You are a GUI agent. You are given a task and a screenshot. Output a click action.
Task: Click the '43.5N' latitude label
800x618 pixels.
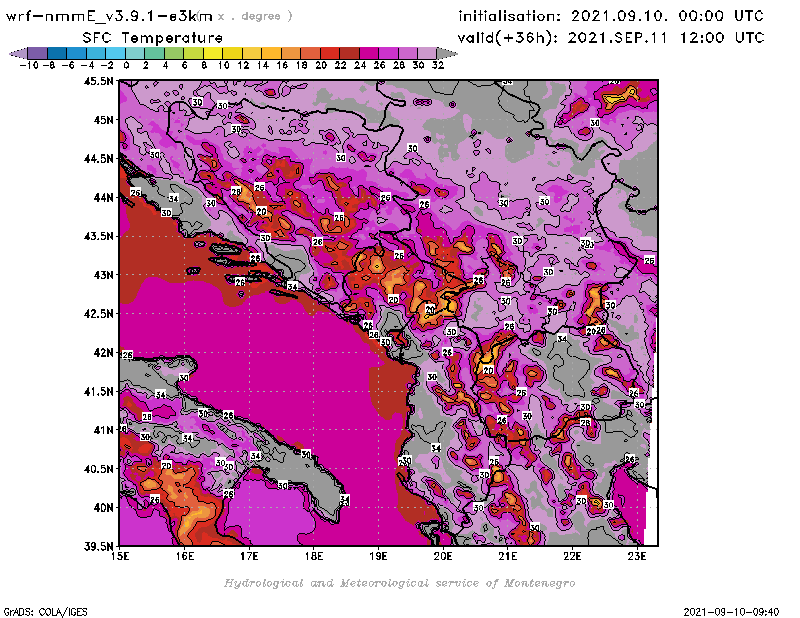(98, 236)
